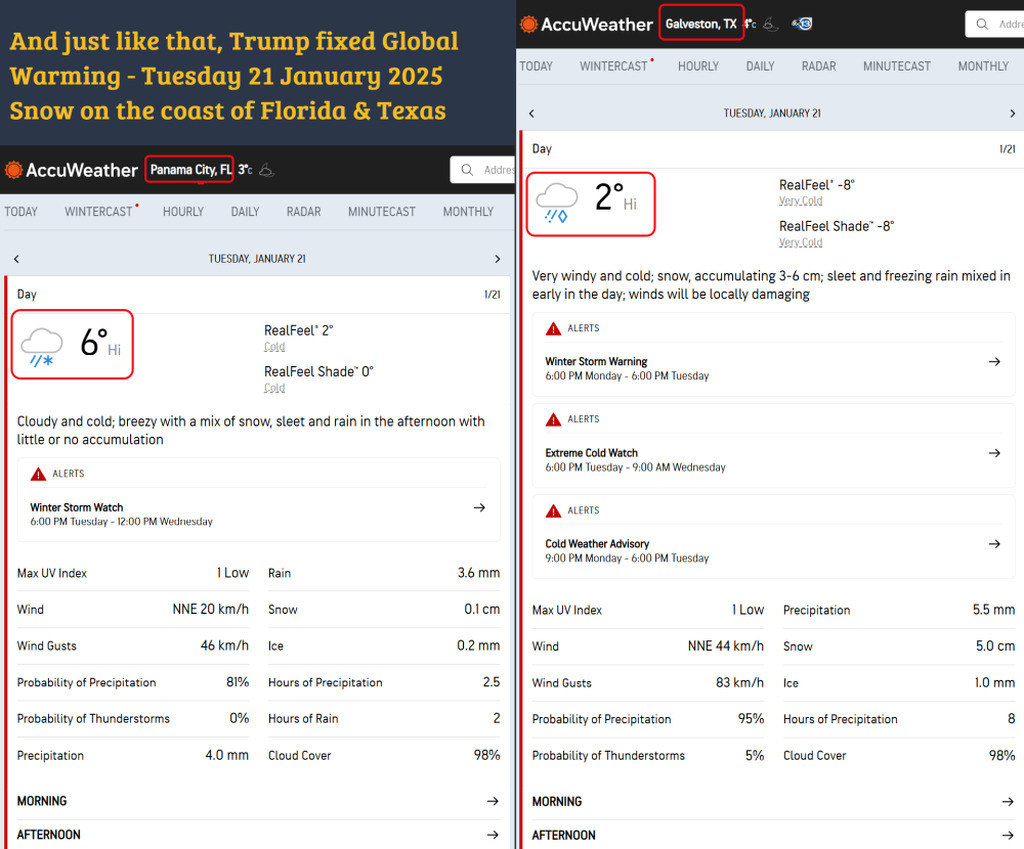
Task: Expand the MORNING section for Panama City
Action: tap(492, 801)
